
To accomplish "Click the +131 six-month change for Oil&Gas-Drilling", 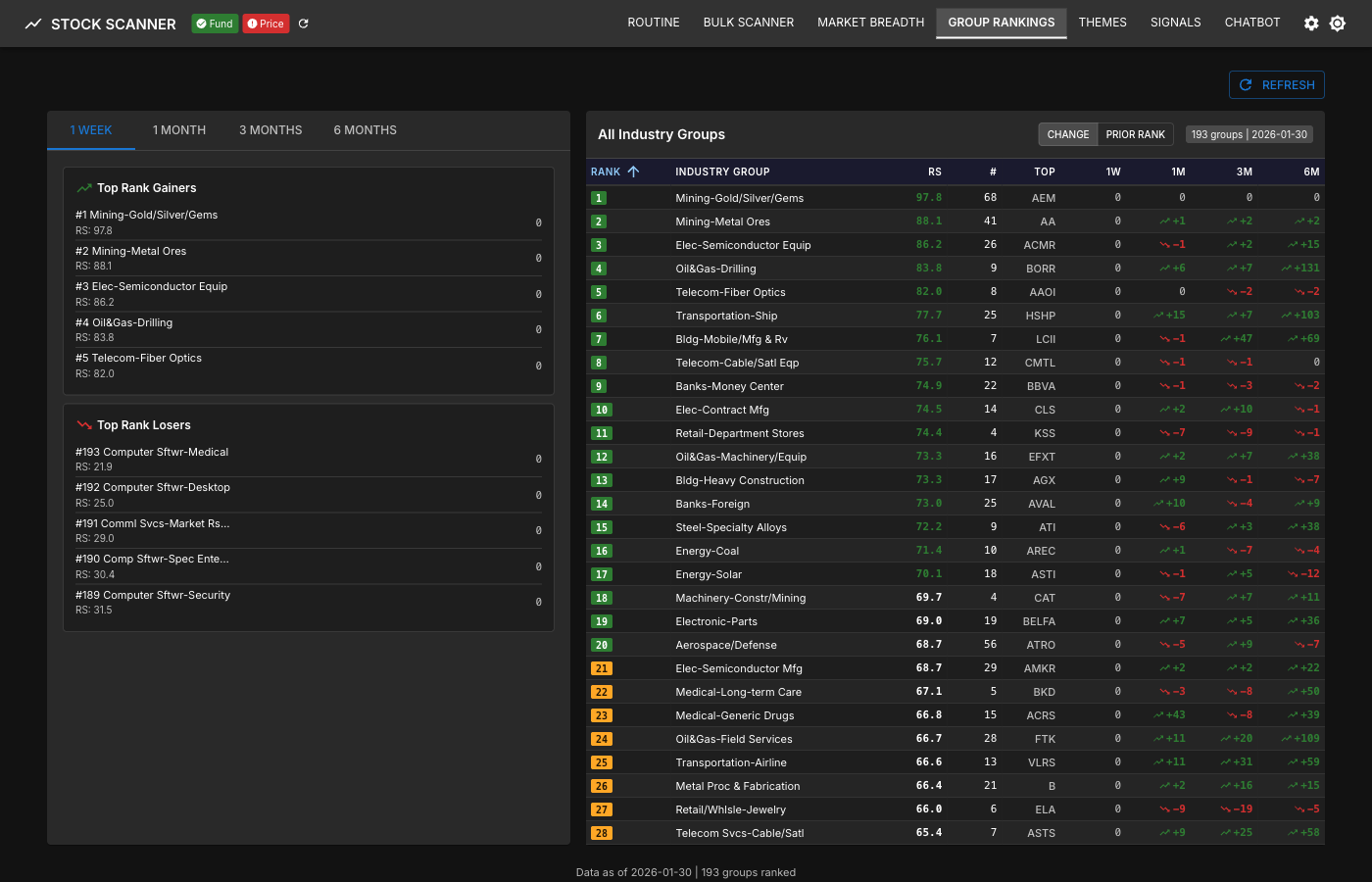I will click(1300, 269).
